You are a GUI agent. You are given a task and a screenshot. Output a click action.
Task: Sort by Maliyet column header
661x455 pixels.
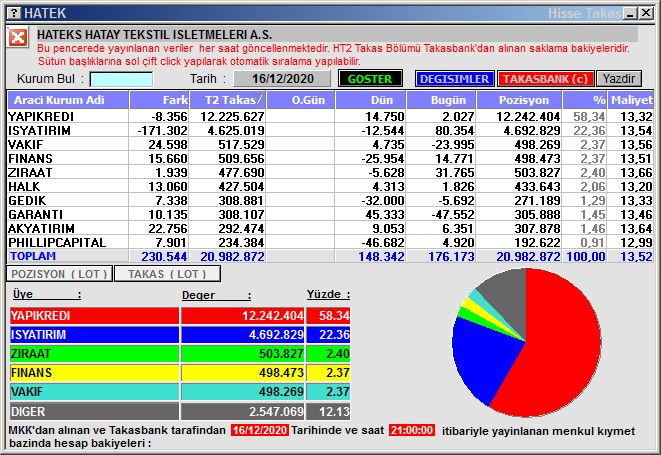coord(630,100)
